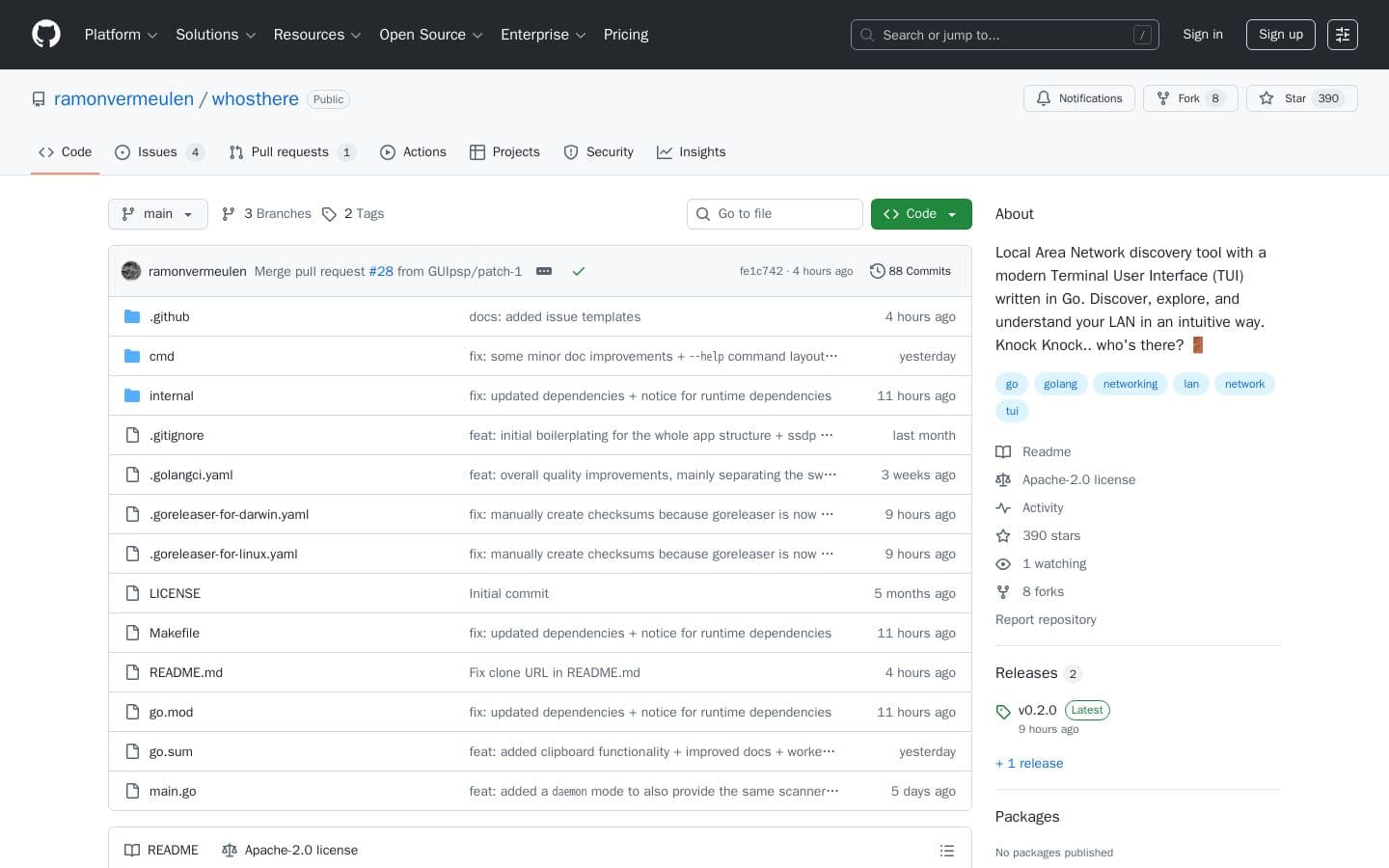Switch to the Issues tab
1389x868 pixels.
(157, 151)
